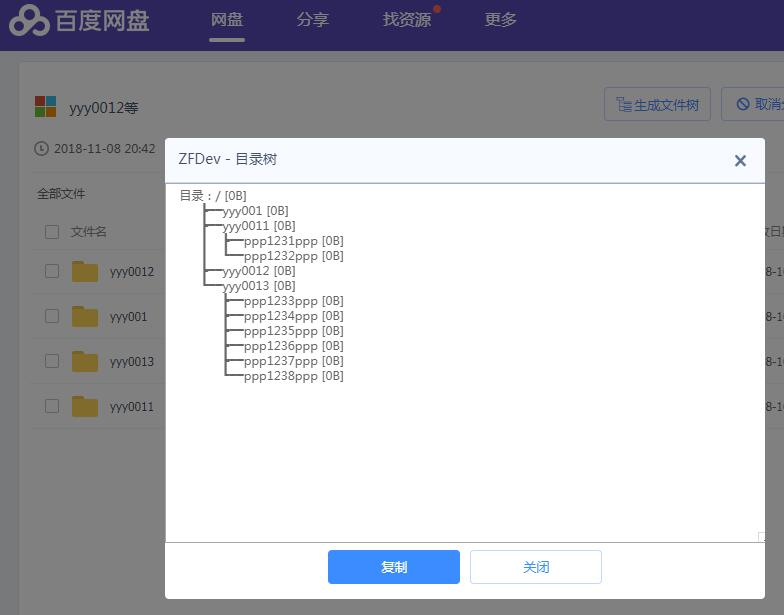Check the box for folder yyy001
Image resolution: width=784 pixels, height=615 pixels.
click(x=52, y=316)
